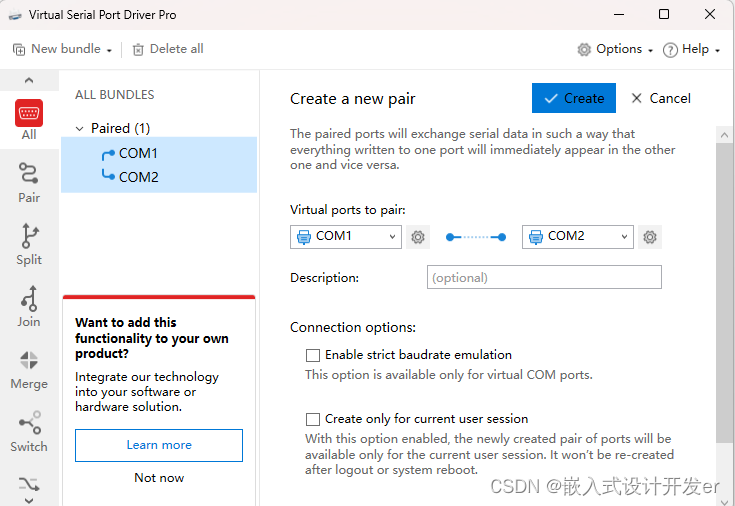
Task: Open the Join mode in sidebar
Action: [x=29, y=306]
